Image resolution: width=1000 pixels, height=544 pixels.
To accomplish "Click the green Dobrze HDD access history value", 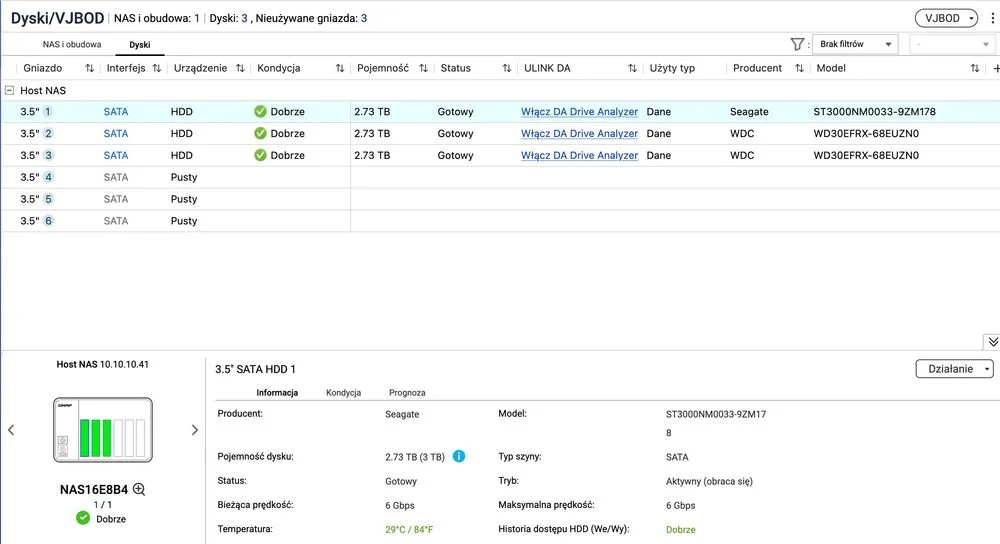I will pos(680,529).
